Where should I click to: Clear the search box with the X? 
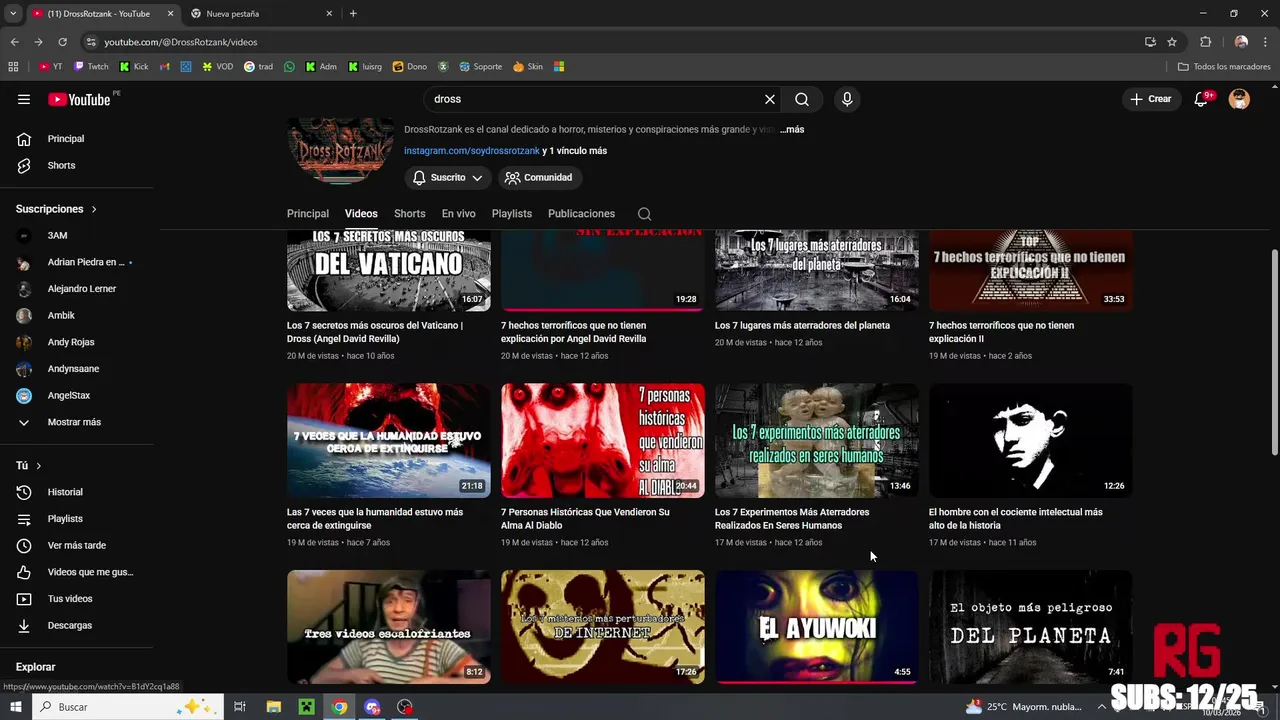coord(770,99)
